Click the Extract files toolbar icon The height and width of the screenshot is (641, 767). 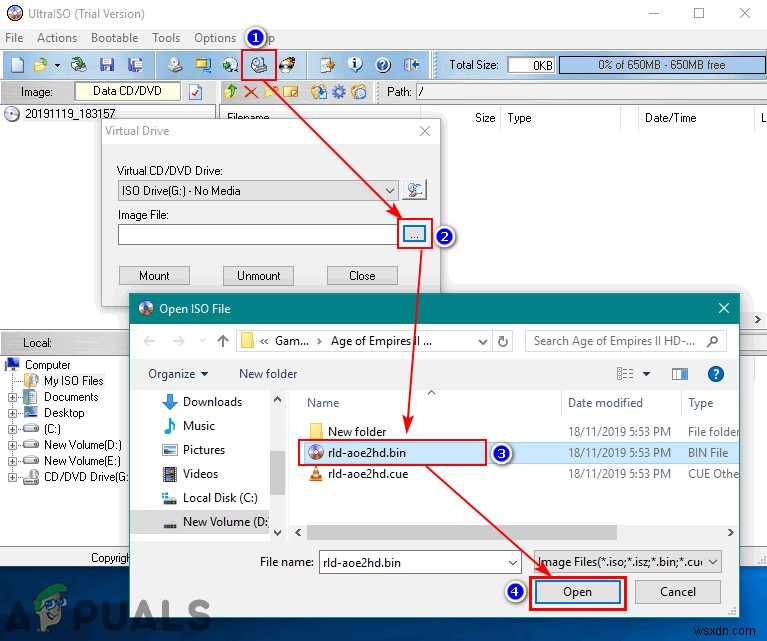[x=319, y=92]
